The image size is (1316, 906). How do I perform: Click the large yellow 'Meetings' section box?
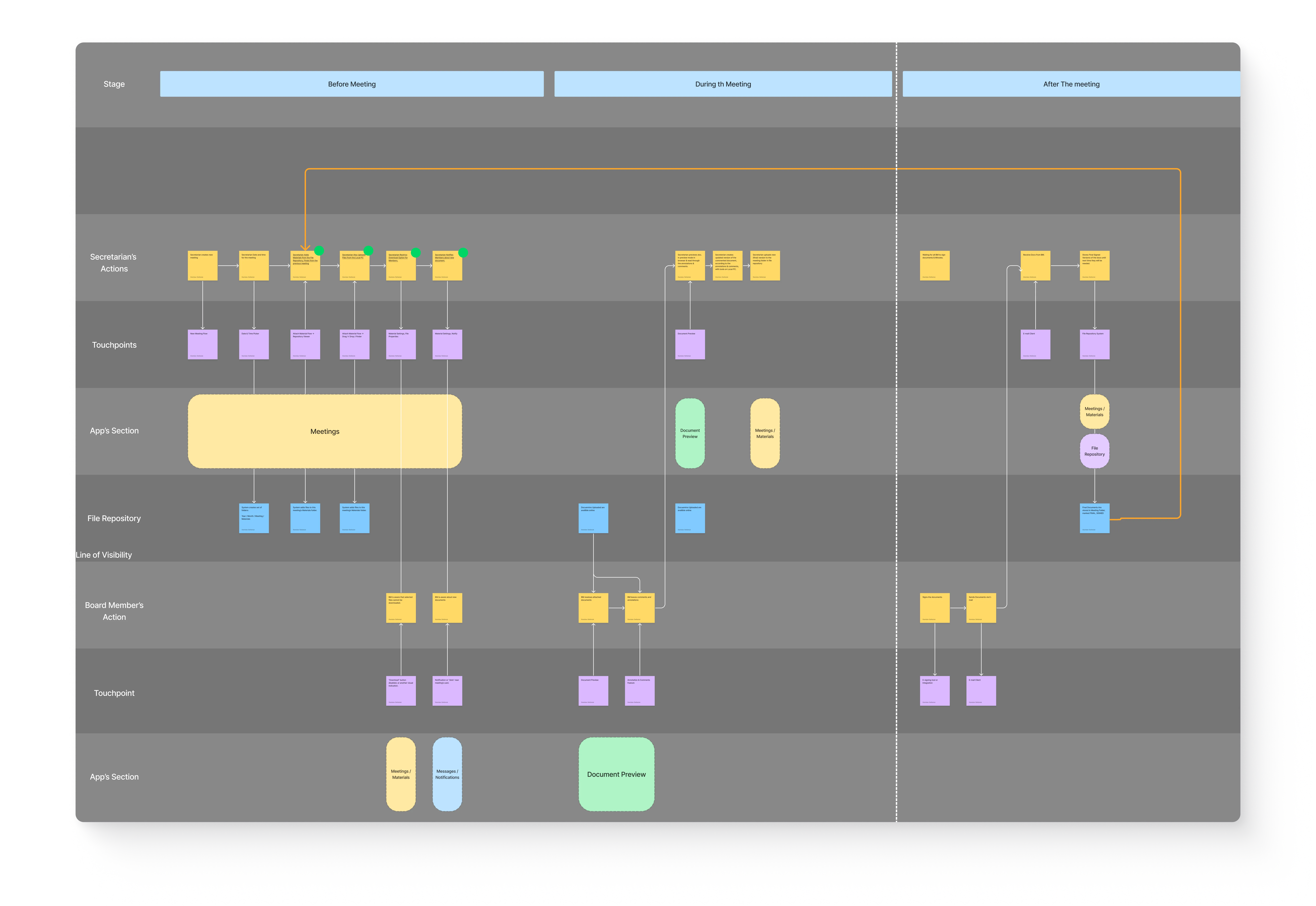325,431
